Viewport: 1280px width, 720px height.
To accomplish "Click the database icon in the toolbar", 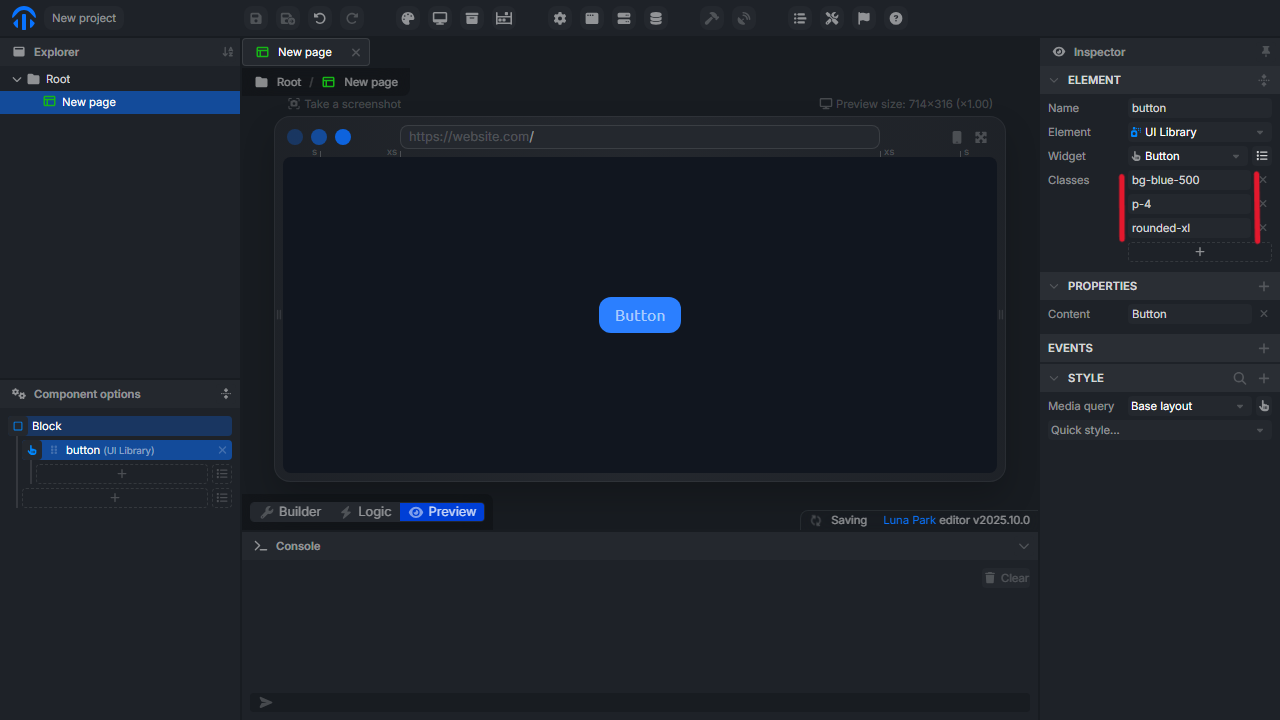I will 656,18.
